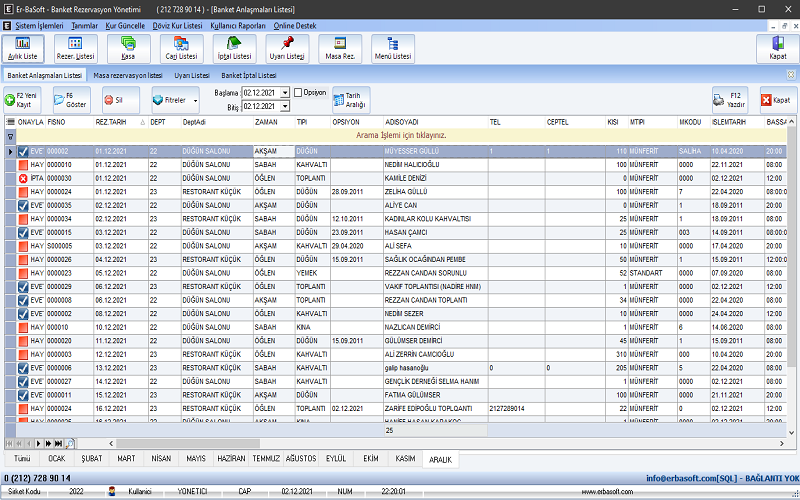The image size is (800, 500).
Task: Print the list with F12 Yazdır
Action: (730, 100)
